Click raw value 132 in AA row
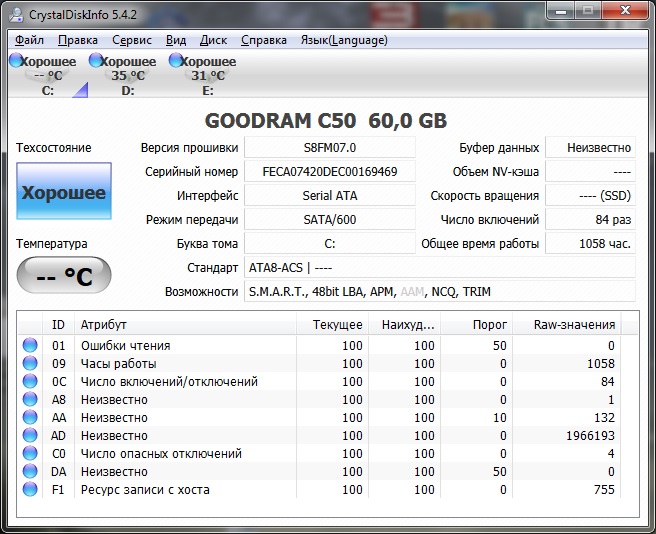This screenshot has height=534, width=656. [x=604, y=418]
